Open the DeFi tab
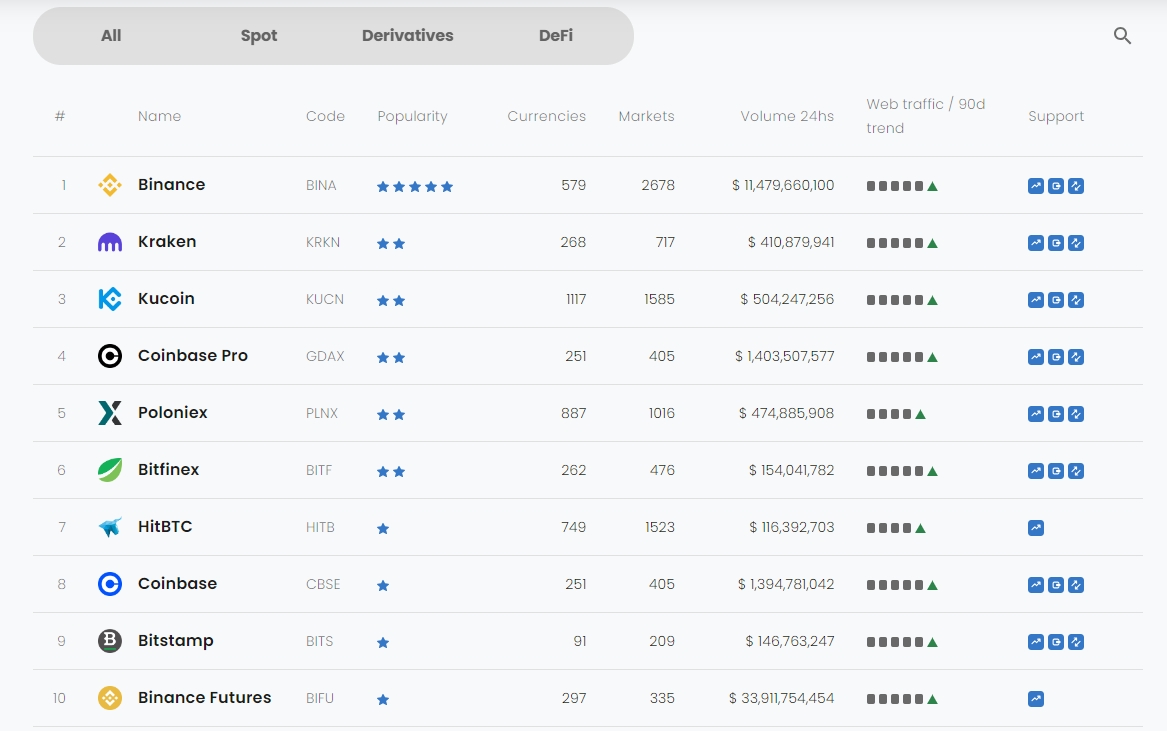Image resolution: width=1167 pixels, height=731 pixels. (556, 36)
